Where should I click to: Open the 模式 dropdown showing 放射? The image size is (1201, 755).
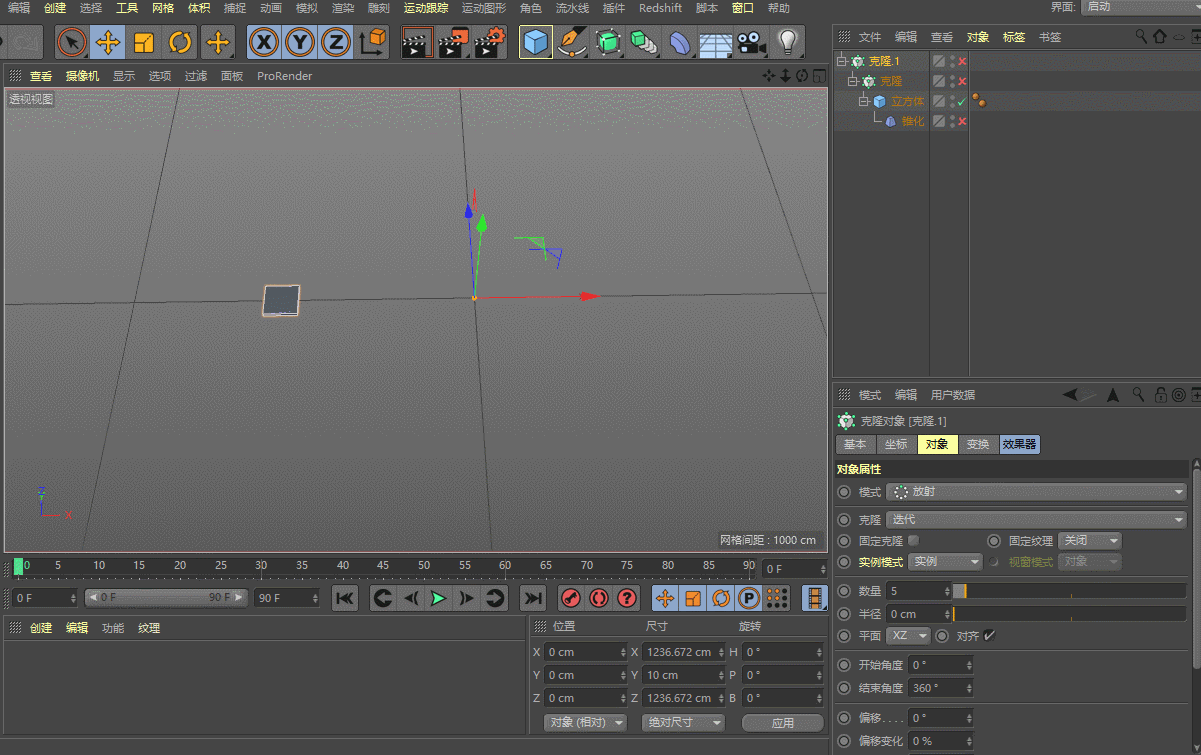pyautogui.click(x=1036, y=492)
